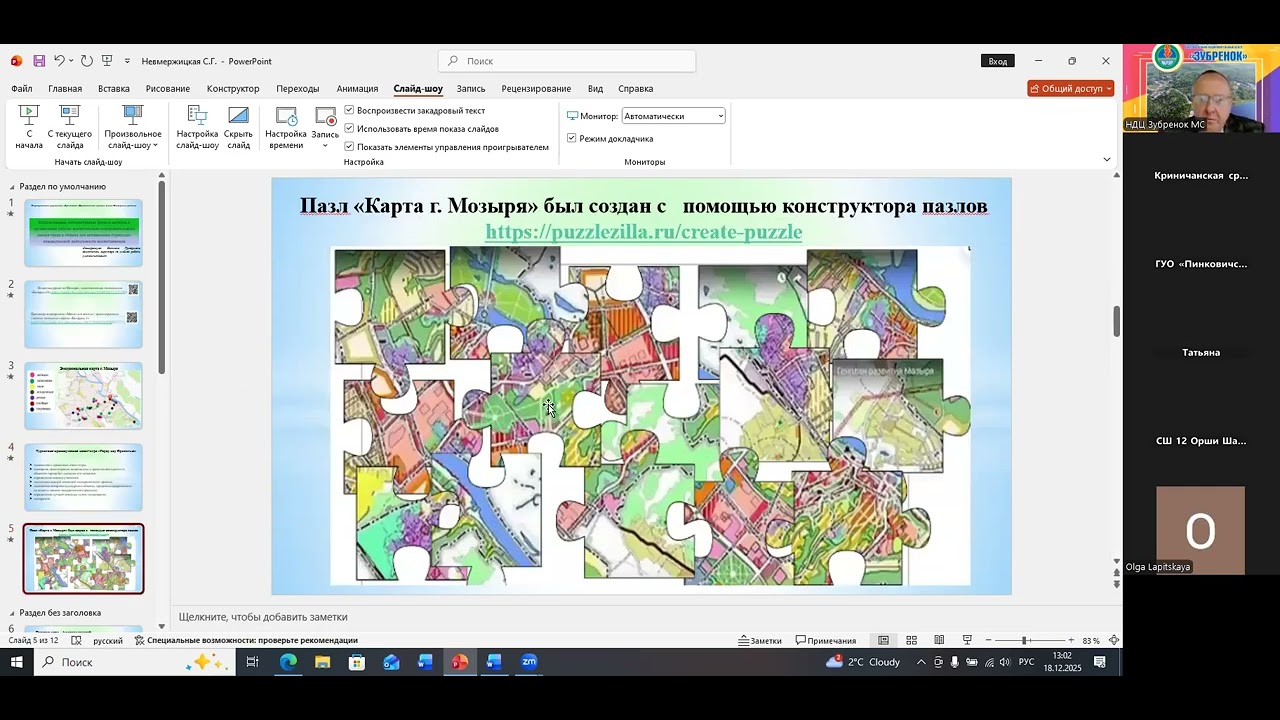1280x720 pixels.
Task: Select slide 1 thumbnail in panel
Action: tap(83, 233)
